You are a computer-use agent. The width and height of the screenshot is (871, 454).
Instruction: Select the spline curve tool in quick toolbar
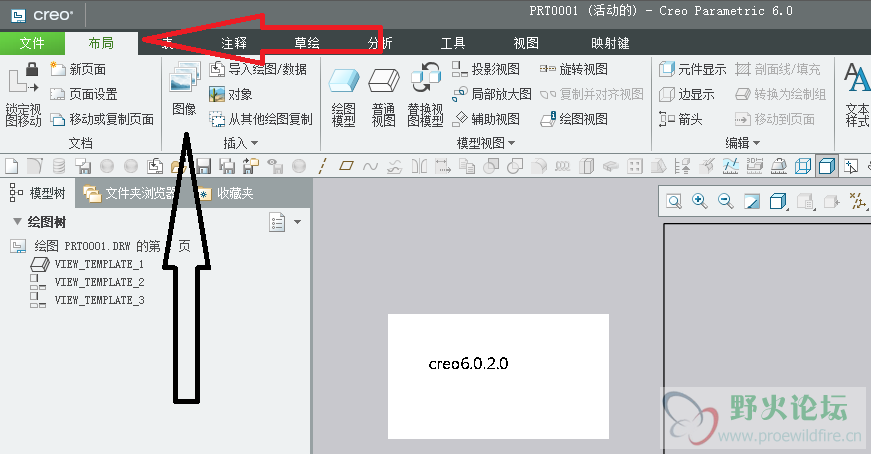click(x=370, y=166)
